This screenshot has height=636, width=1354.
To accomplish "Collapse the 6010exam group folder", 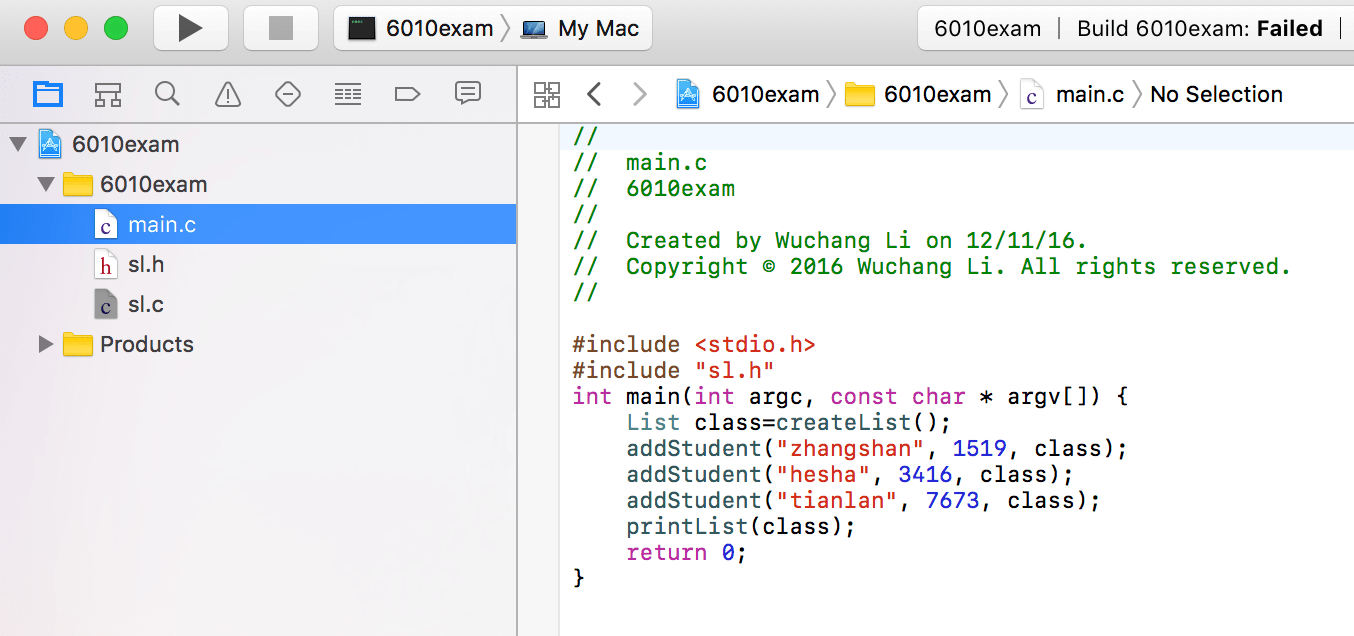I will point(44,184).
